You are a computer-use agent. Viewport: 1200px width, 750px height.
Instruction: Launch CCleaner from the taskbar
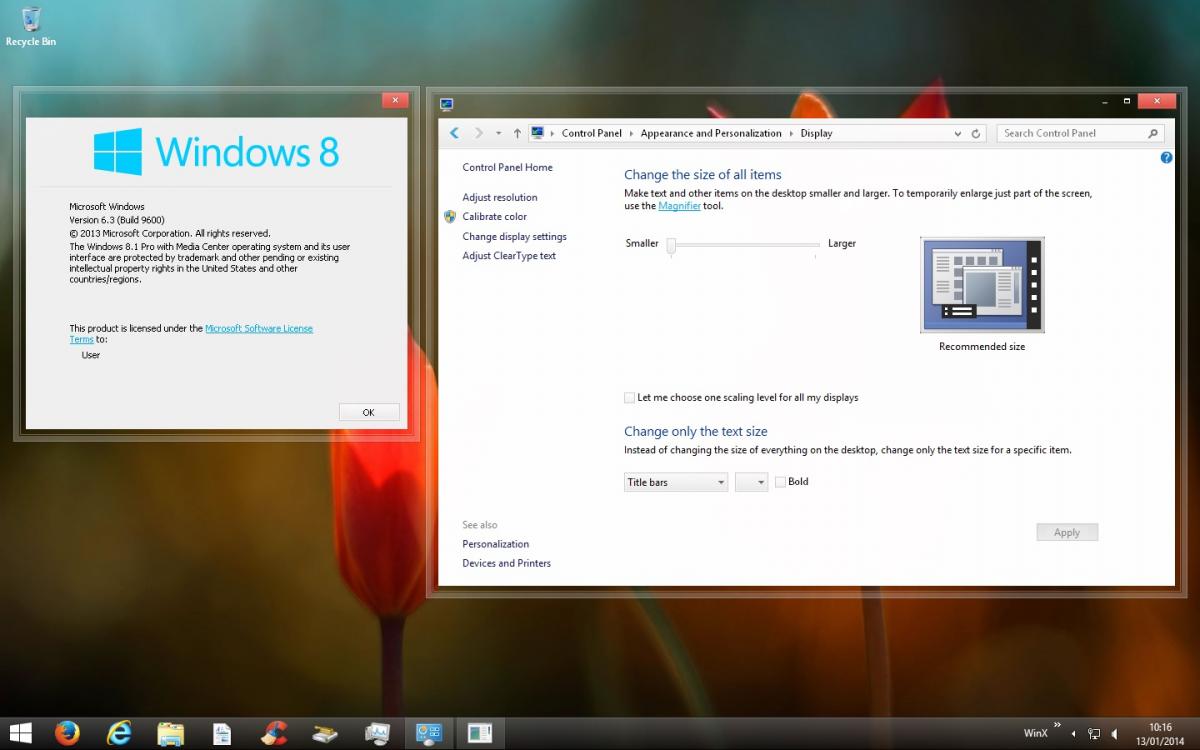[x=274, y=733]
